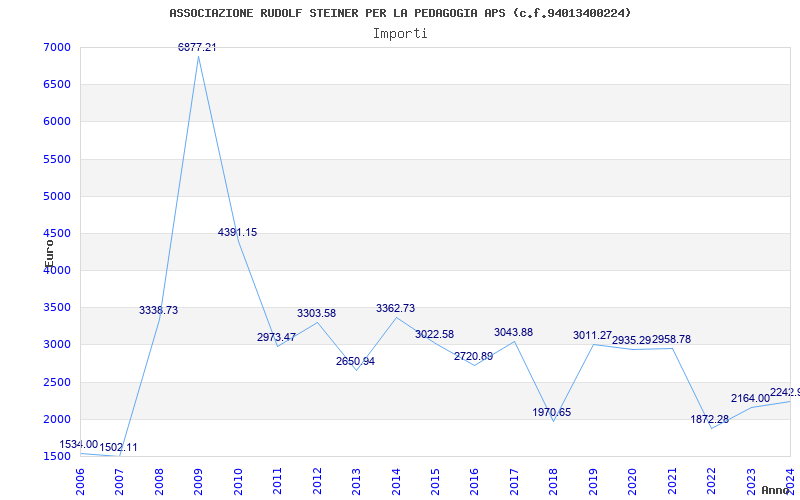Click the 2022 x-axis year label
The height and width of the screenshot is (500, 800).
(711, 481)
